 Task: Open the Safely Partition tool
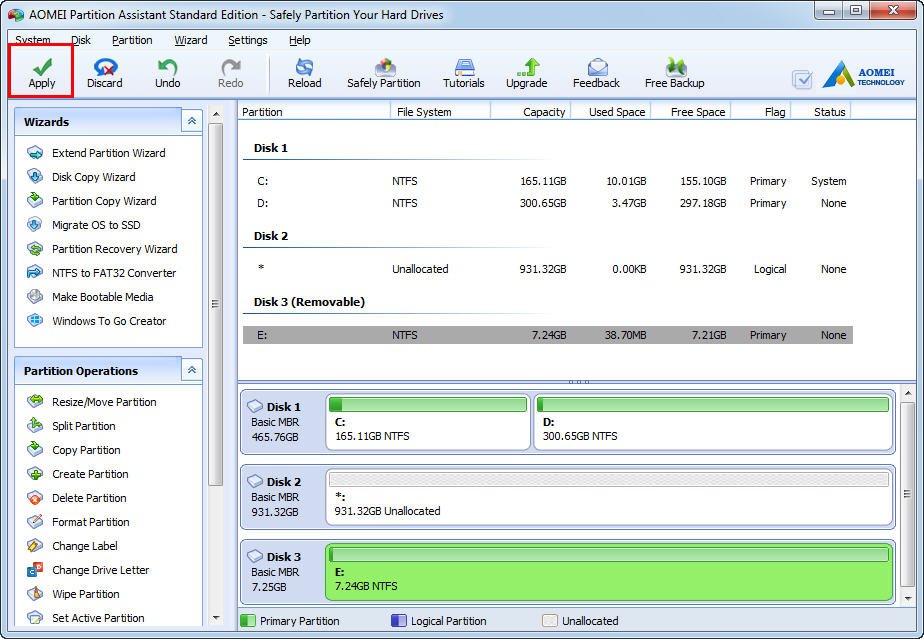coord(384,71)
